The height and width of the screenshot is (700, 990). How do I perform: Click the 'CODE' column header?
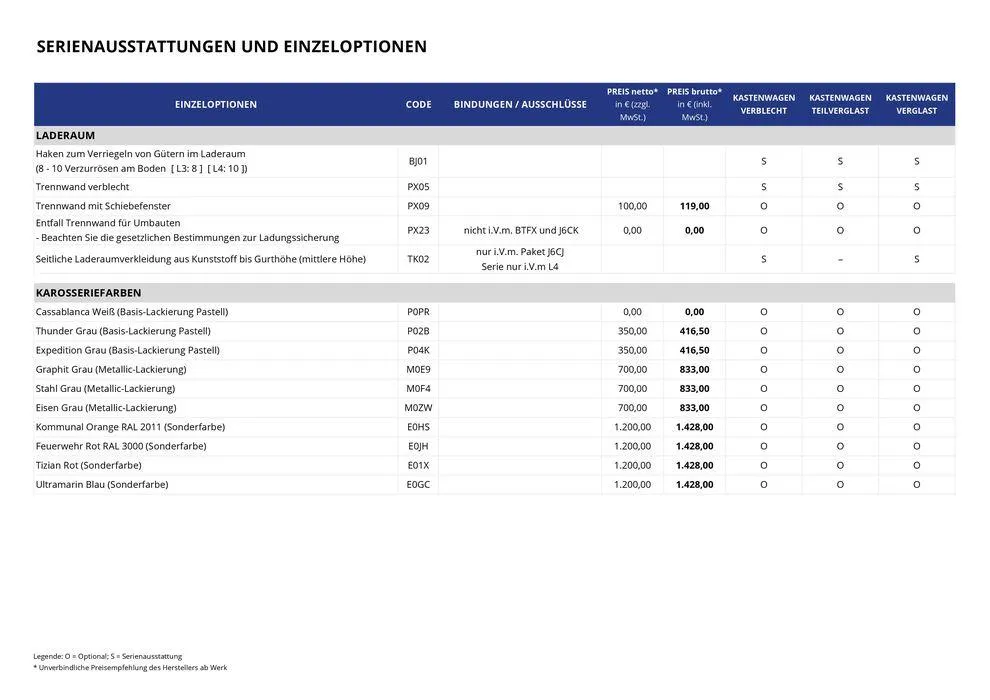click(x=418, y=105)
